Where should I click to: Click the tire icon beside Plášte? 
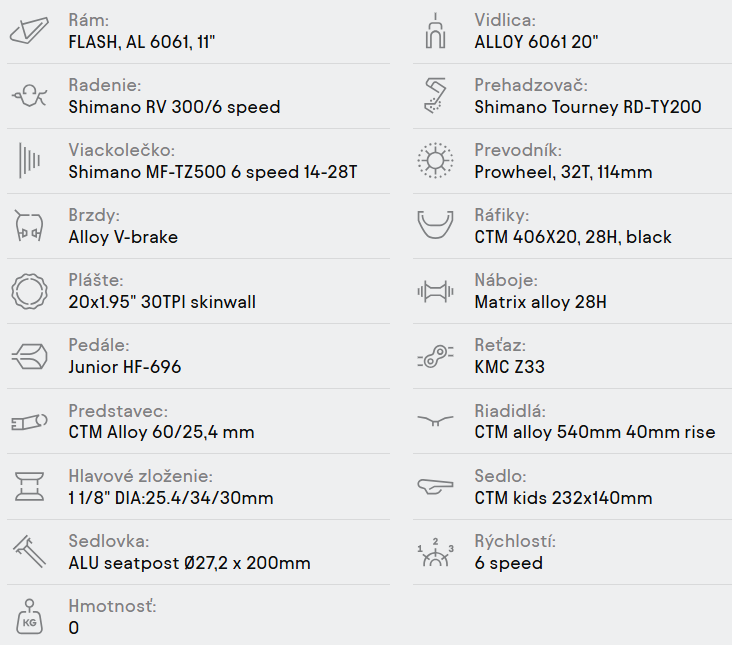[29, 291]
